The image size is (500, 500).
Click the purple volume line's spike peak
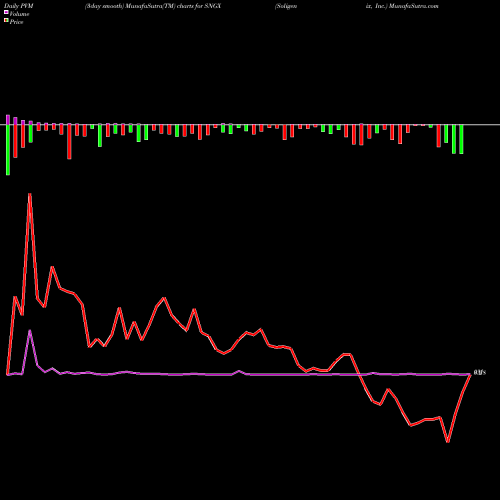pos(30,331)
